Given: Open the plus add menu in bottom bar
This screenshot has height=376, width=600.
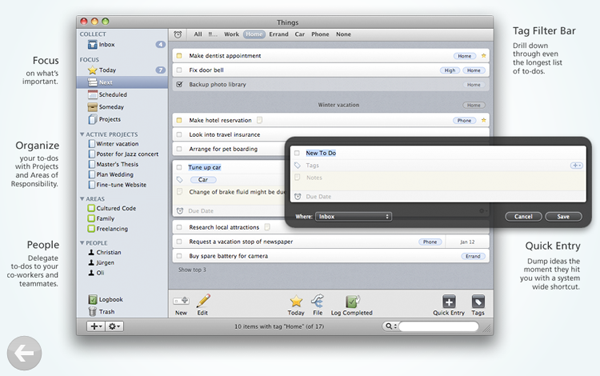Looking at the screenshot, I should pos(95,326).
